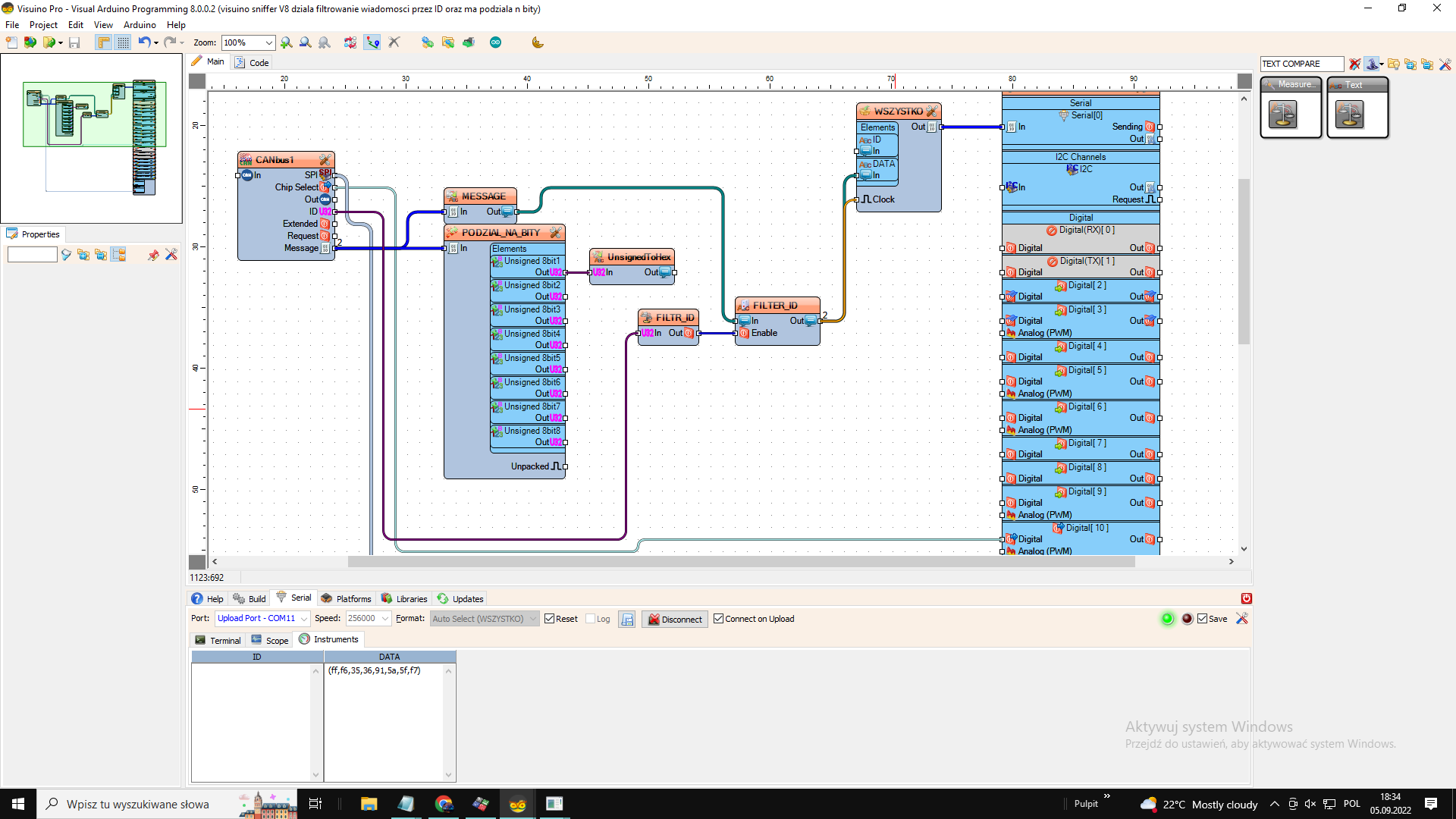This screenshot has height=819, width=1456.
Task: Toggle the Reset checkbox
Action: coord(549,619)
